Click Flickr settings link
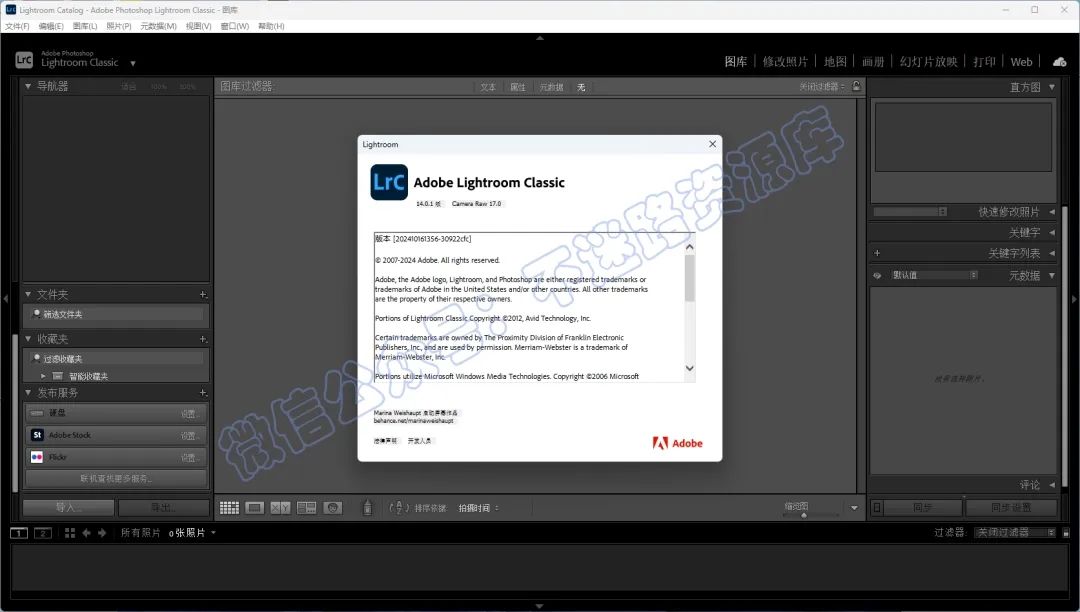 (189, 458)
